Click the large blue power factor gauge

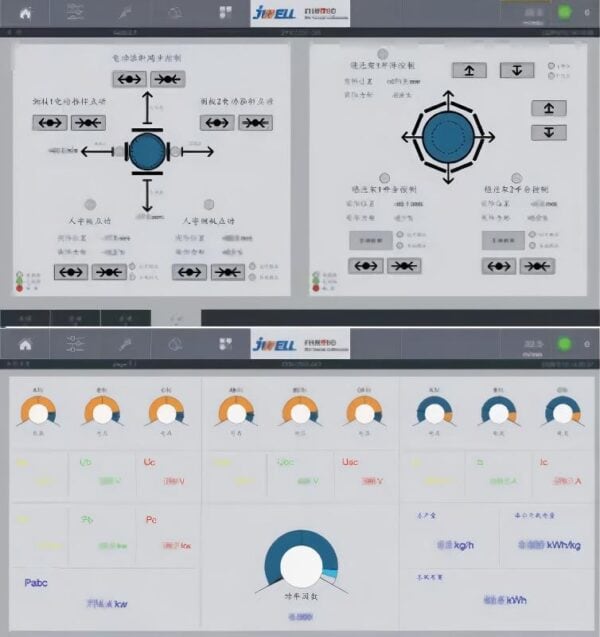(301, 561)
